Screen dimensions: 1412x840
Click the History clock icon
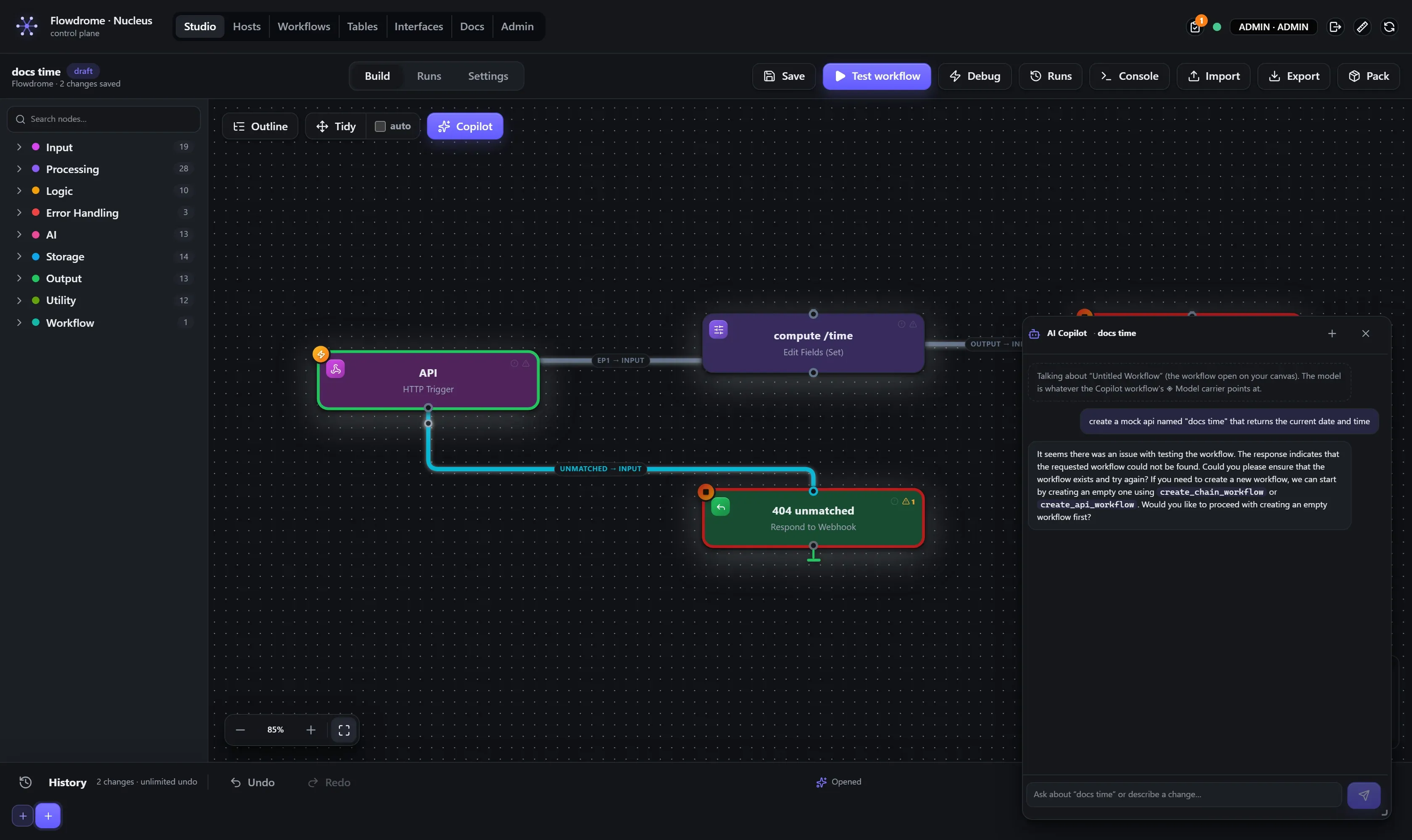(26, 782)
